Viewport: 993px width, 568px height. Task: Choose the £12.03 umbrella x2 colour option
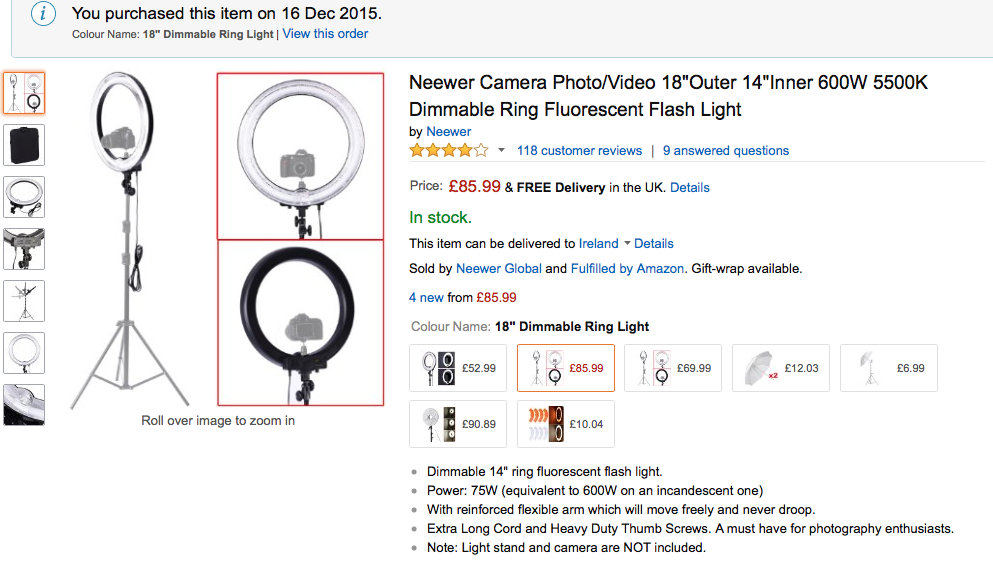[781, 368]
